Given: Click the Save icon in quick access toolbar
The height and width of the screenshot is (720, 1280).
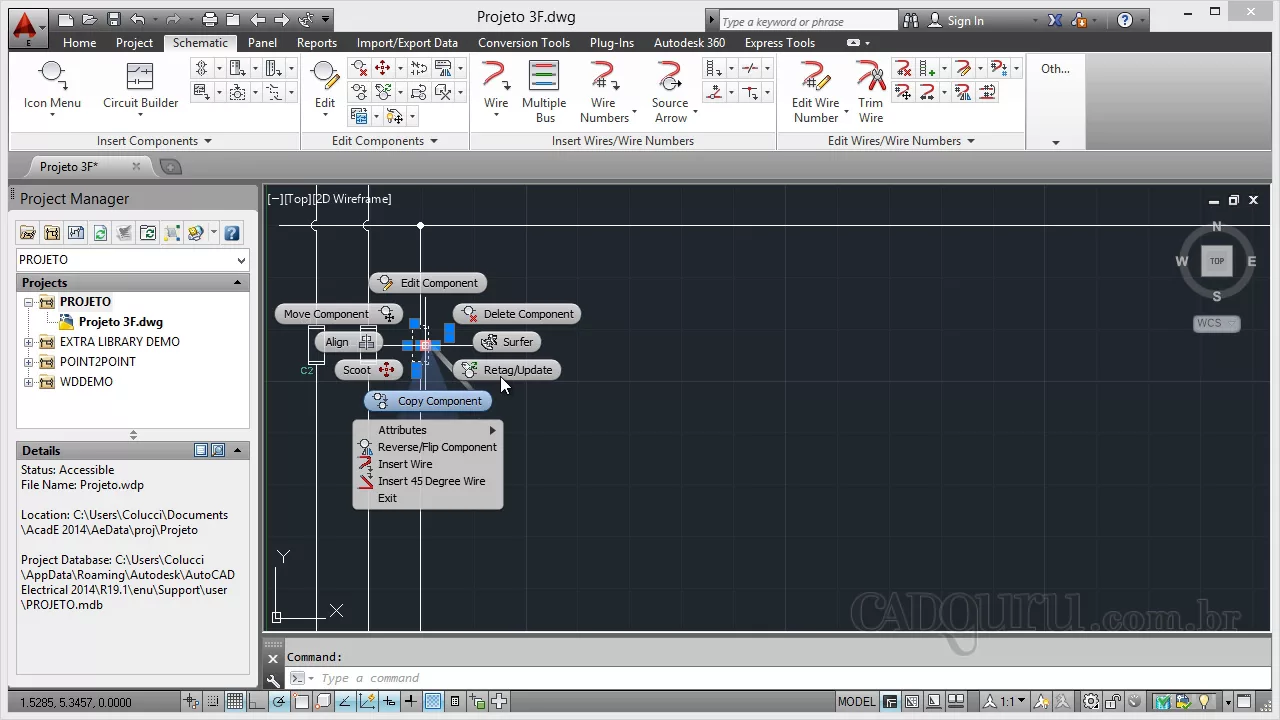Looking at the screenshot, I should click(113, 19).
